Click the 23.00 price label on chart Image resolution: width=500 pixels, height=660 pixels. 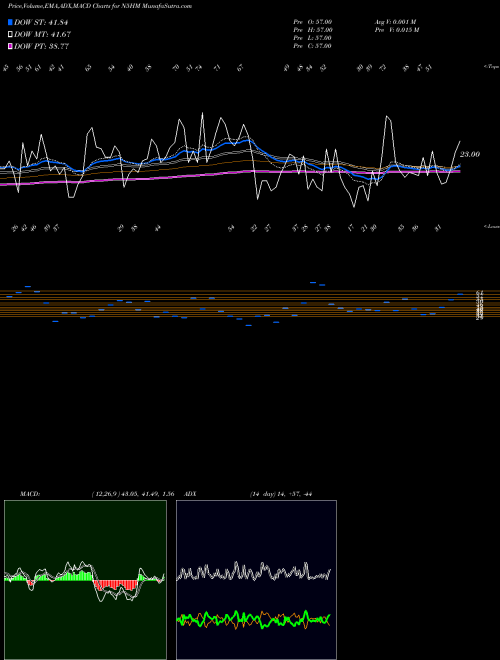pos(470,154)
